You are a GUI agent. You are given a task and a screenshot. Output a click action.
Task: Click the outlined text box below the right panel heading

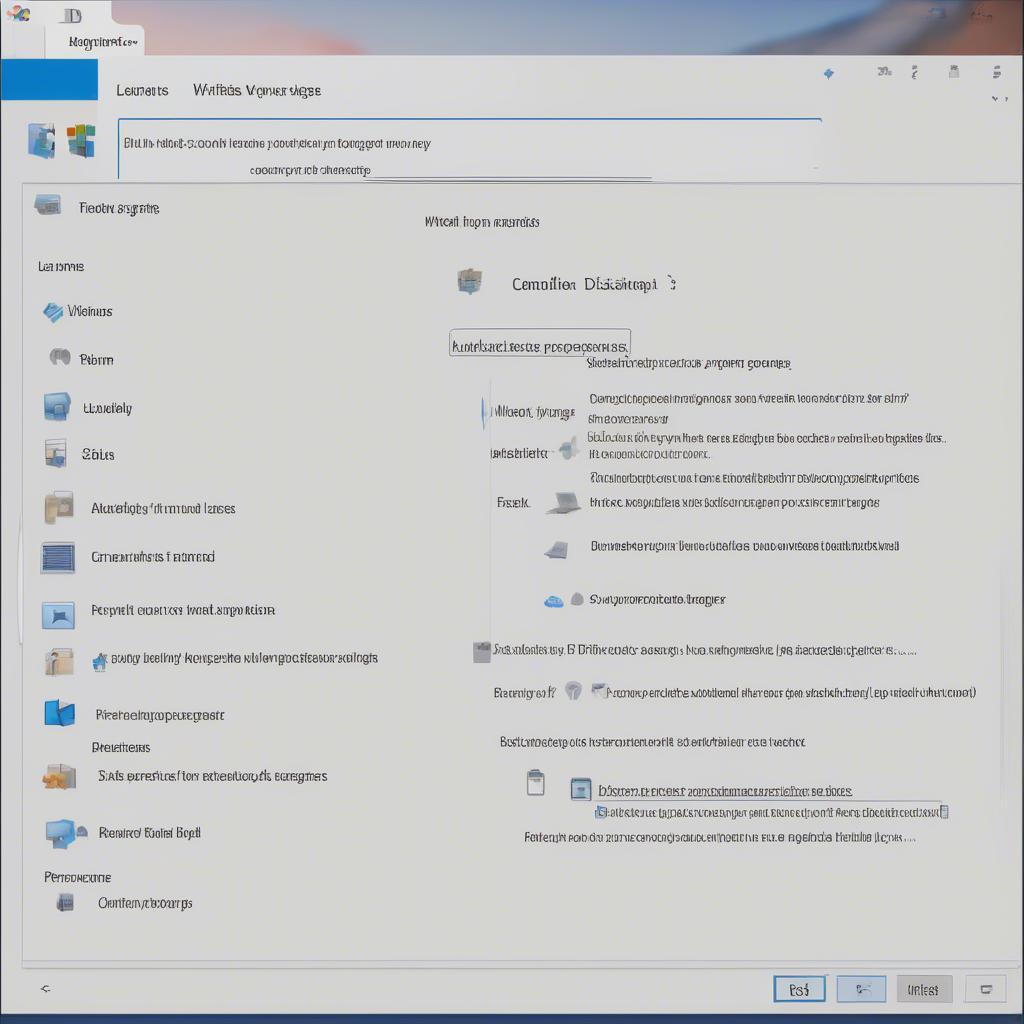click(540, 343)
